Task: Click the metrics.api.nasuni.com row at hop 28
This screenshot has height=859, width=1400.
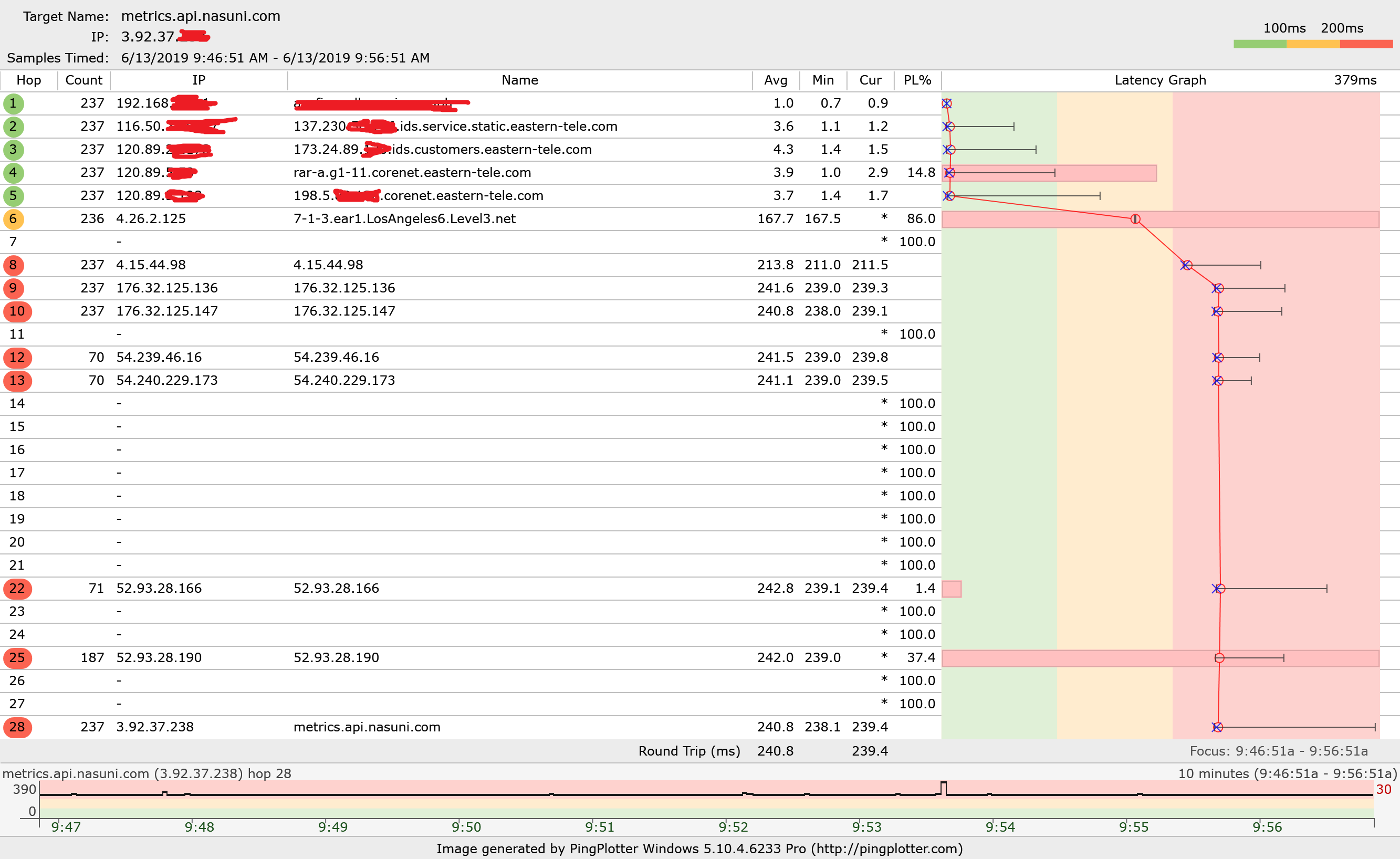Action: point(367,727)
